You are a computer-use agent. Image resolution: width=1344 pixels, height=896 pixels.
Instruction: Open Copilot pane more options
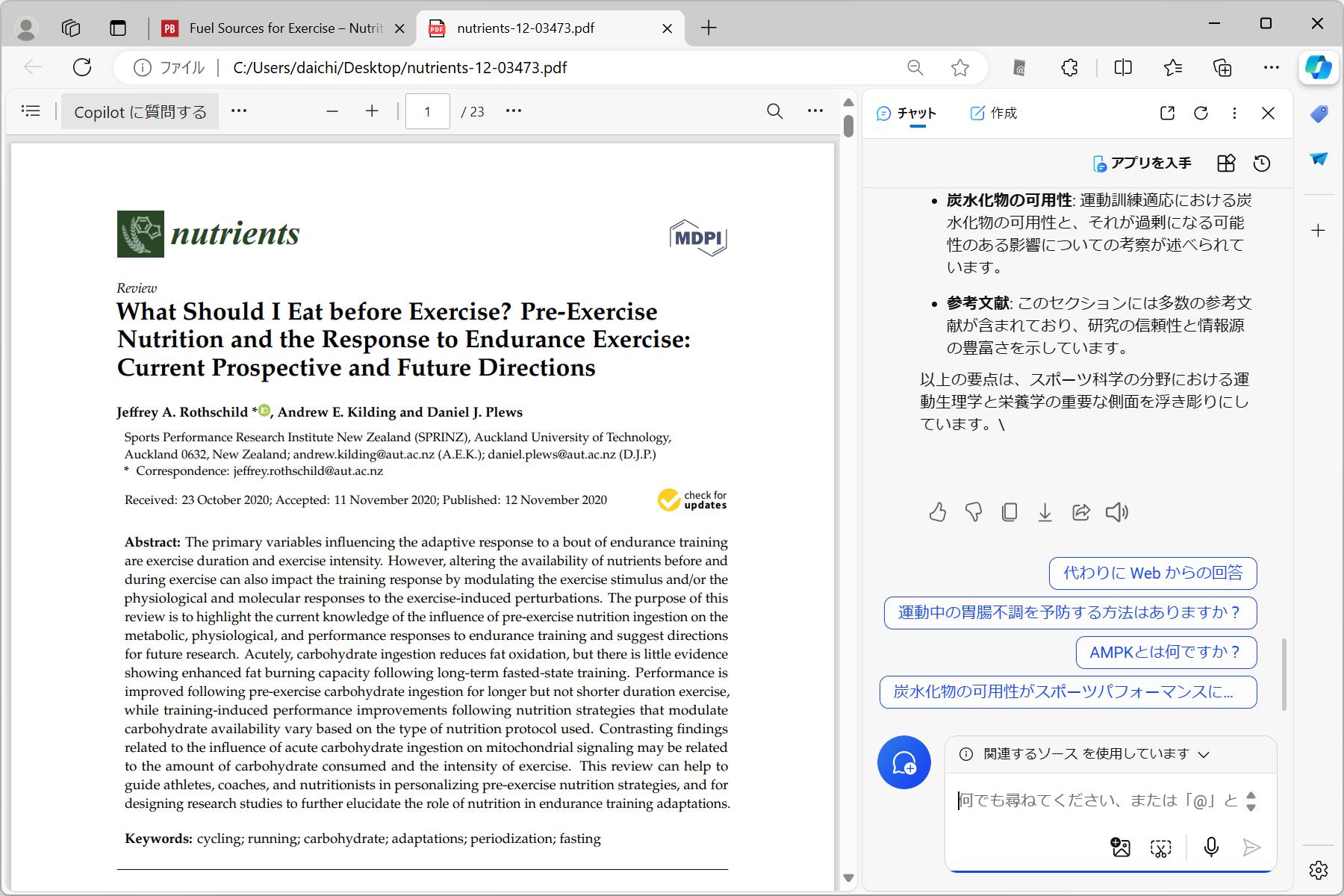coord(1234,113)
